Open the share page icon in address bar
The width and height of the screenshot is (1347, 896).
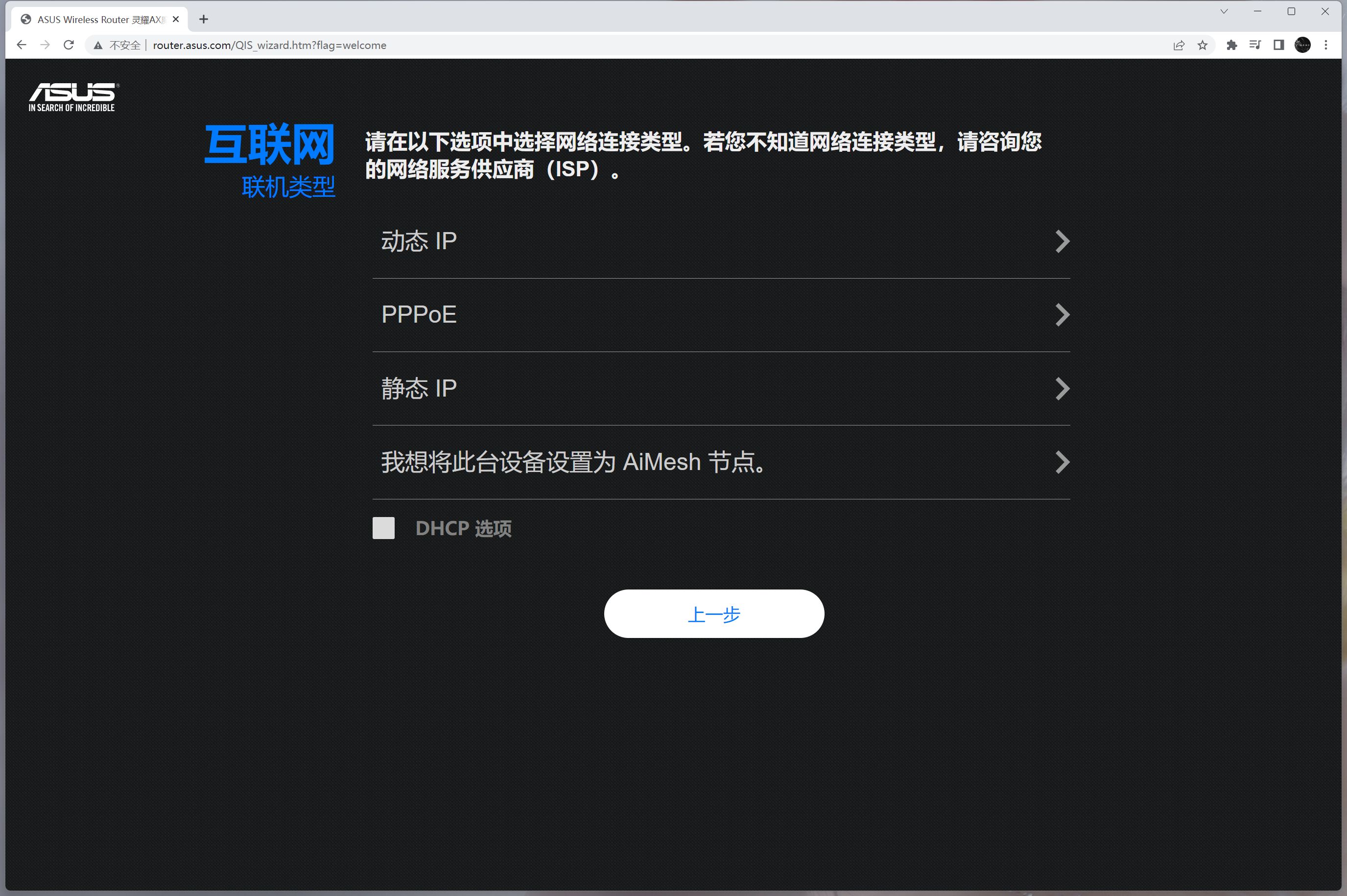(x=1179, y=45)
